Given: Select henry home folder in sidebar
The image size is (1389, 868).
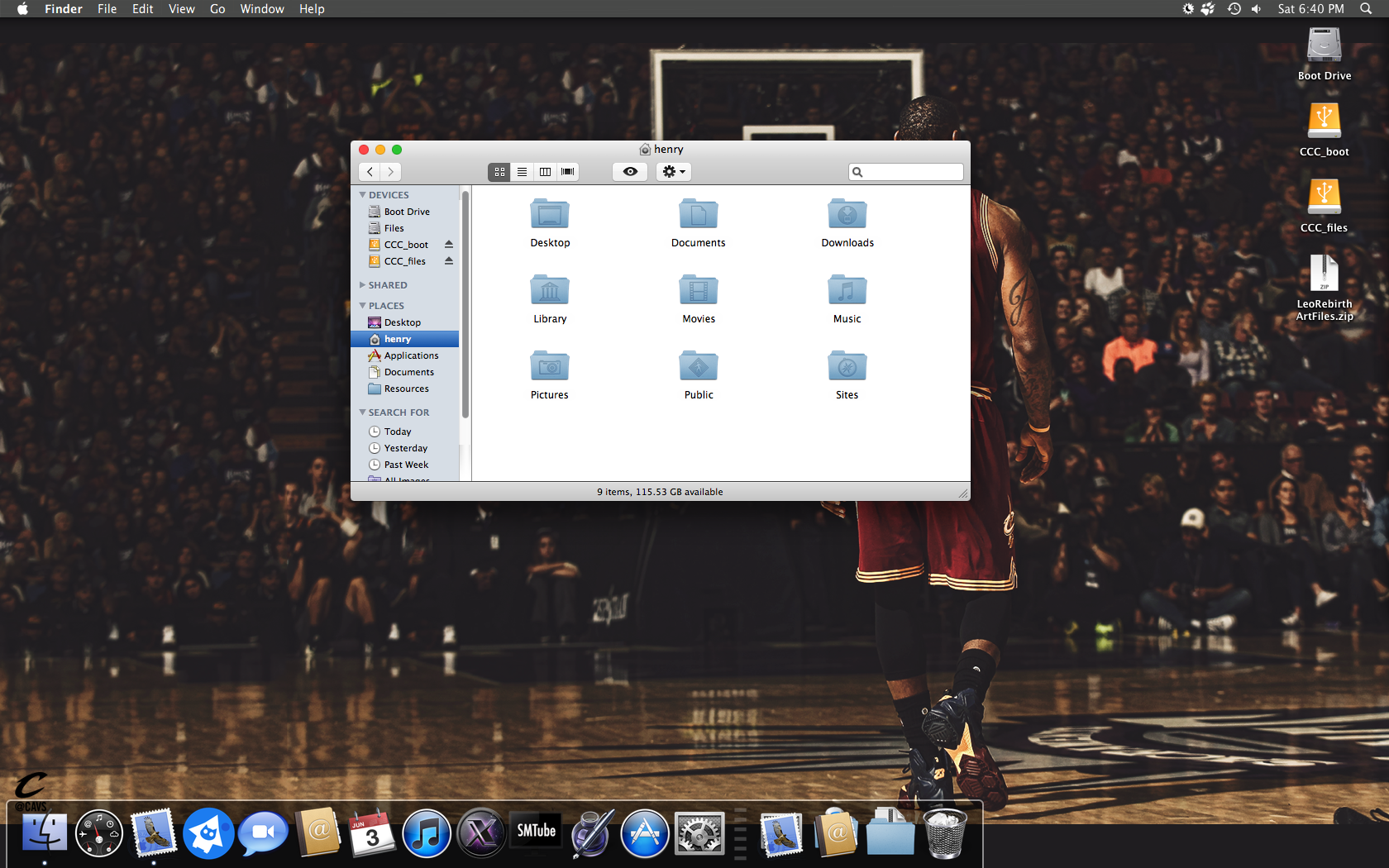Looking at the screenshot, I should pyautogui.click(x=405, y=339).
